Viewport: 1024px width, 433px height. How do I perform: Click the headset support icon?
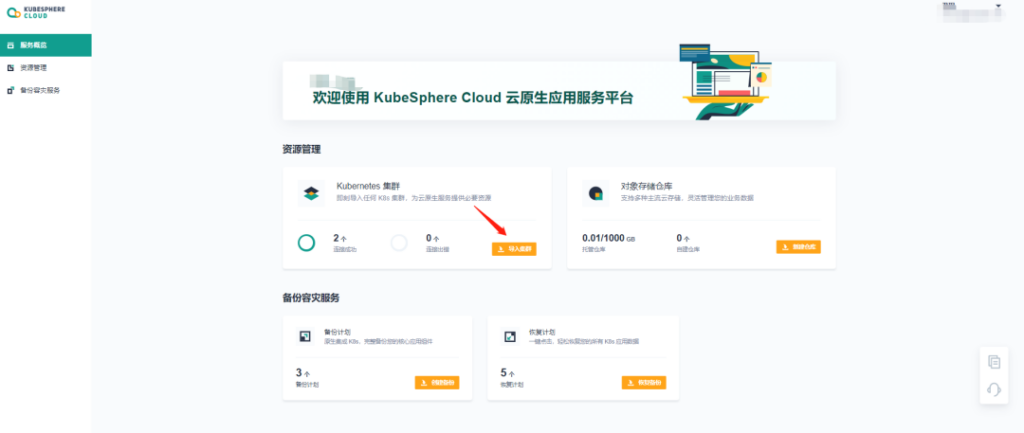click(x=994, y=390)
